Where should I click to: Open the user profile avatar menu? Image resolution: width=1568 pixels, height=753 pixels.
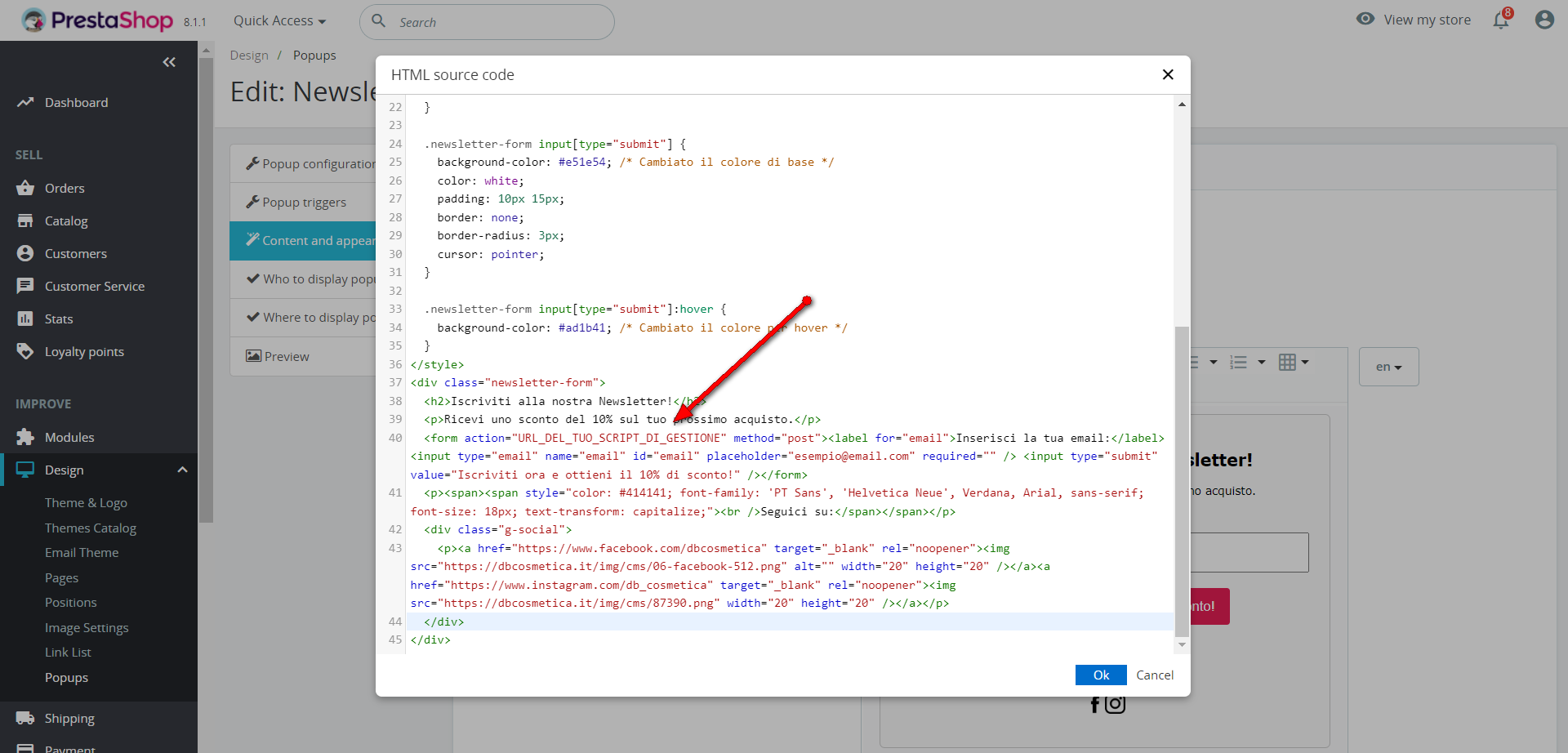pyautogui.click(x=1543, y=20)
